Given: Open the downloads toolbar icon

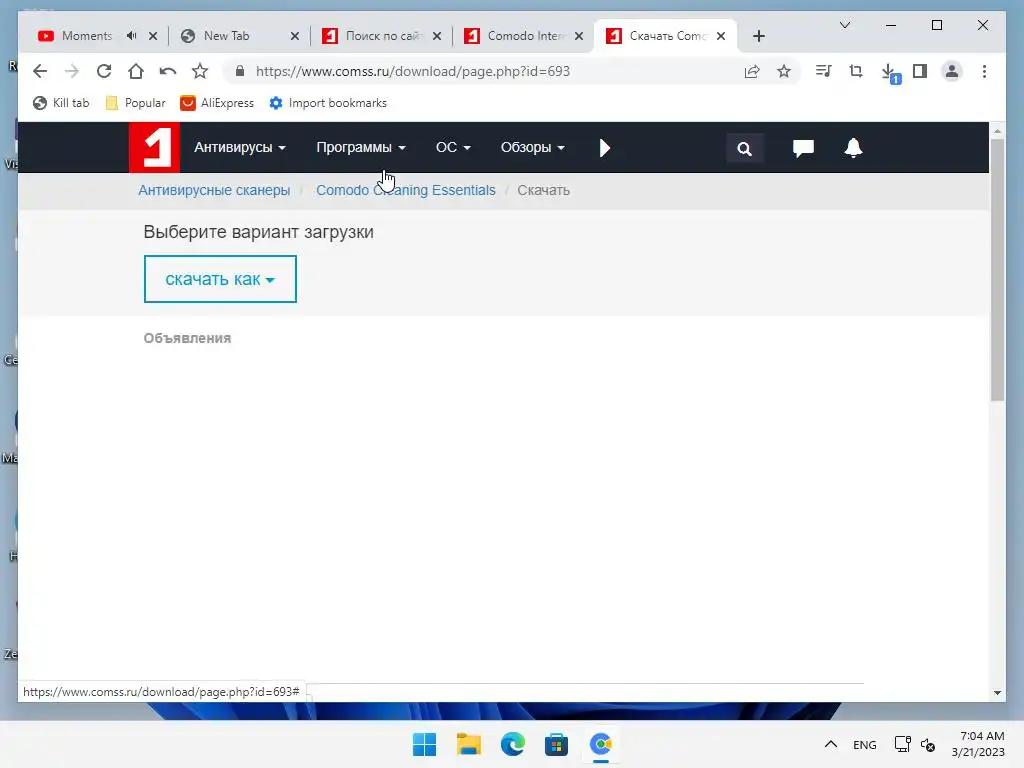Looking at the screenshot, I should 889,72.
